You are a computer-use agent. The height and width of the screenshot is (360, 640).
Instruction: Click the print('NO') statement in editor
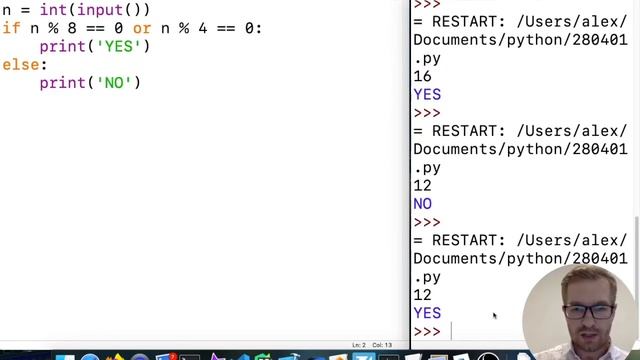point(90,83)
